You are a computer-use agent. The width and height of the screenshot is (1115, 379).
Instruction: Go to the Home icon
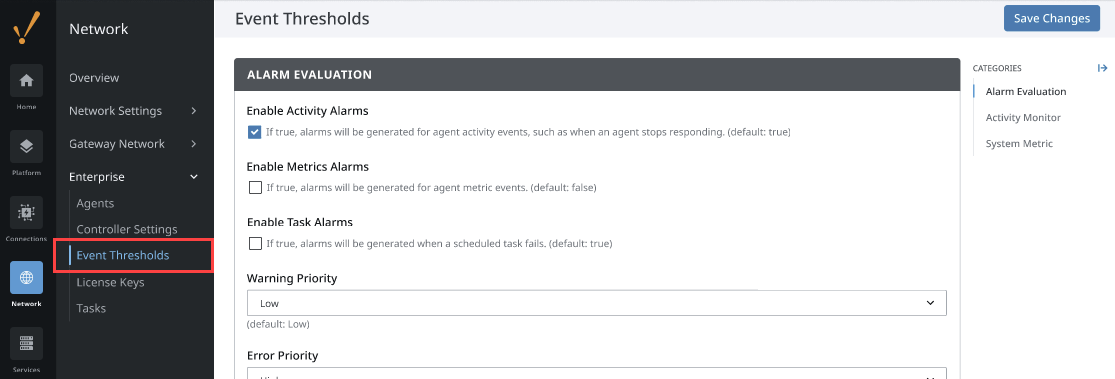(x=26, y=80)
